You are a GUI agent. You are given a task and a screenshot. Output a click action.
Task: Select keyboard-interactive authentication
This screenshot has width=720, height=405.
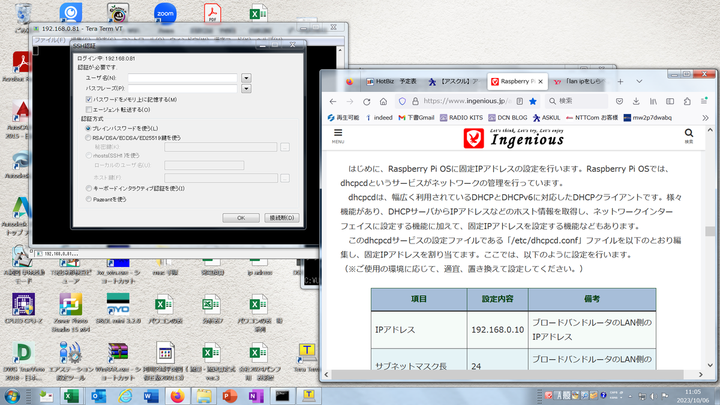coord(88,188)
